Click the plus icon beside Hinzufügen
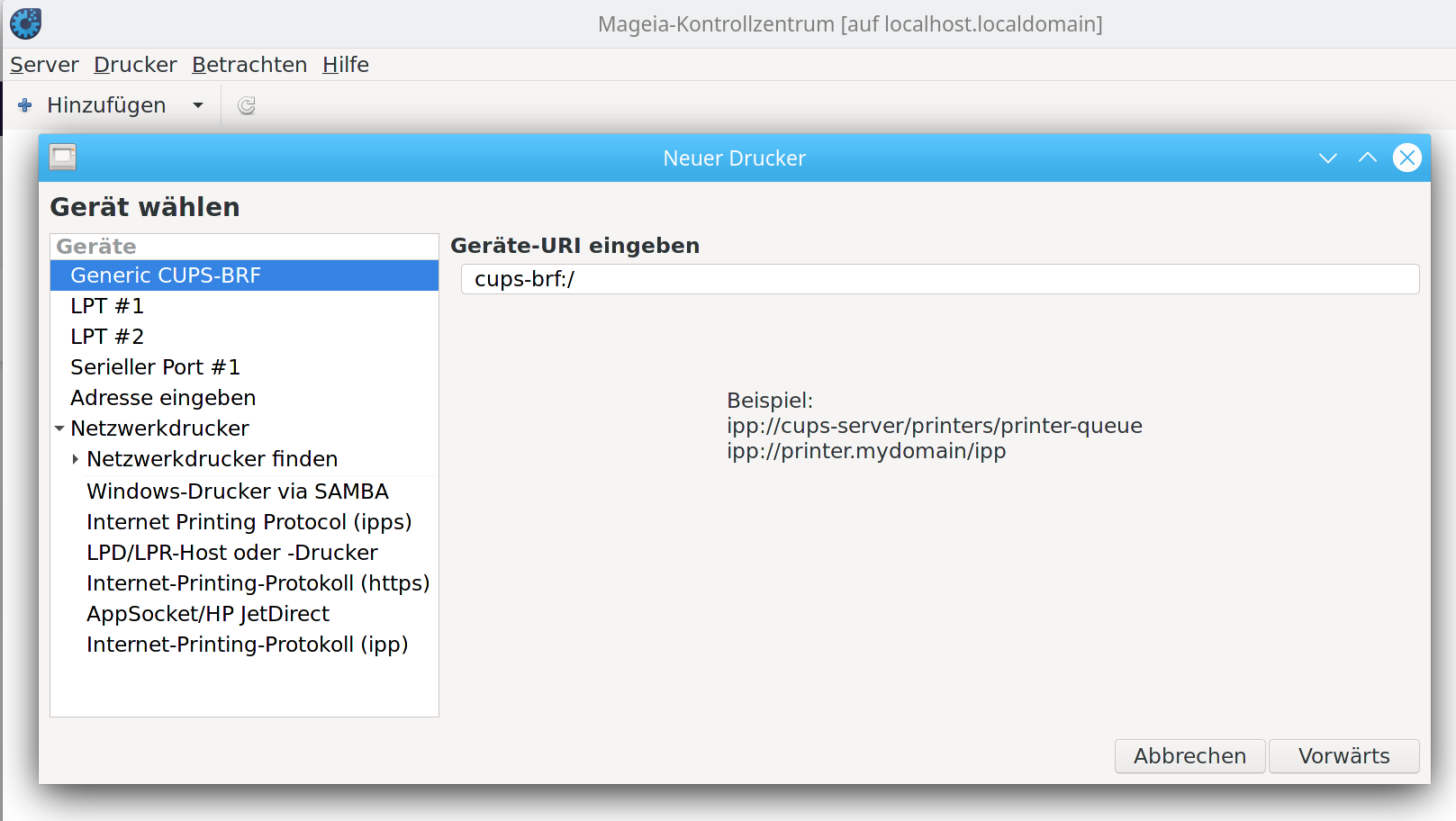The image size is (1456, 821). (x=25, y=105)
